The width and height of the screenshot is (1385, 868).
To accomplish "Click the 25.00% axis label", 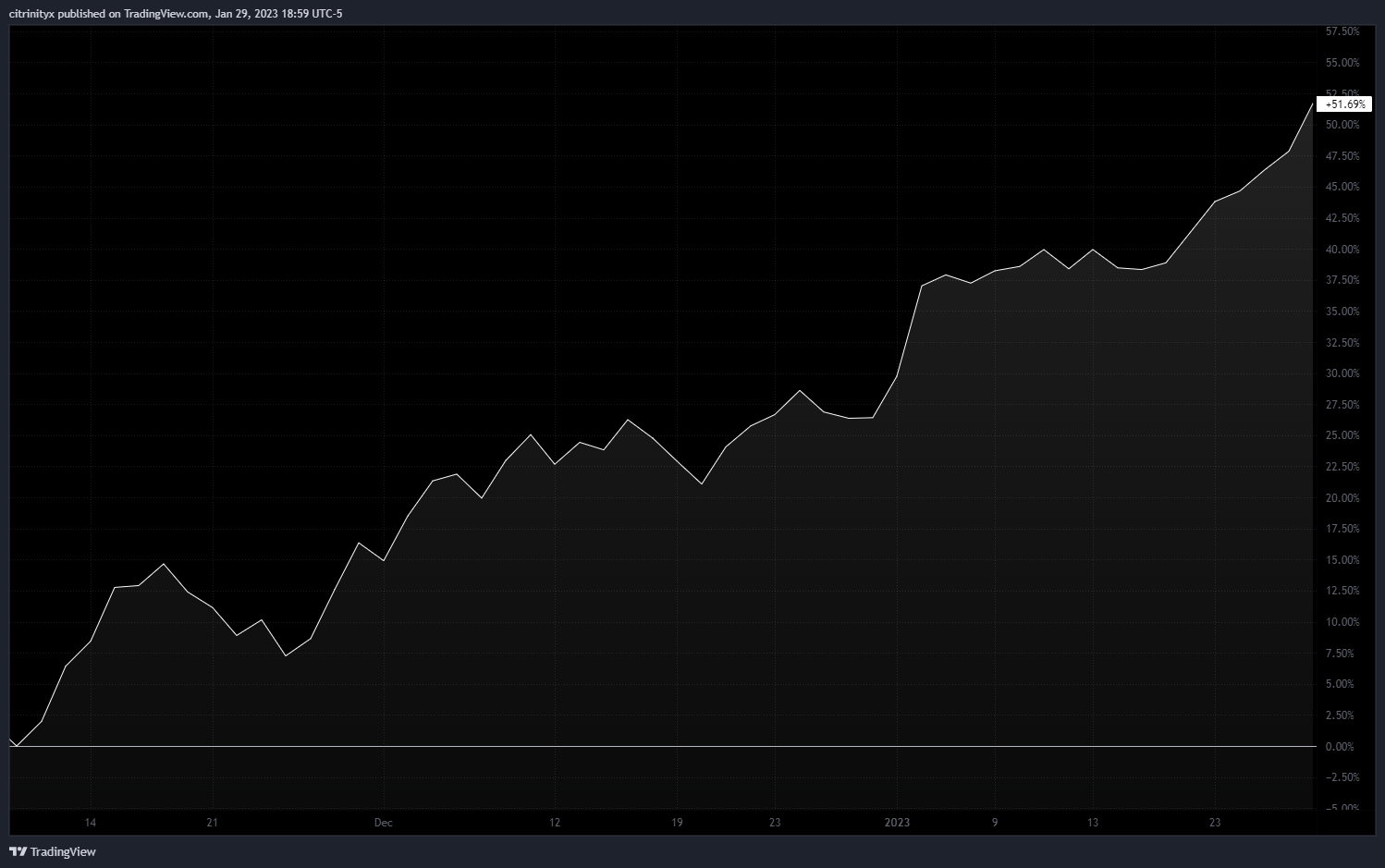I will 1342,435.
